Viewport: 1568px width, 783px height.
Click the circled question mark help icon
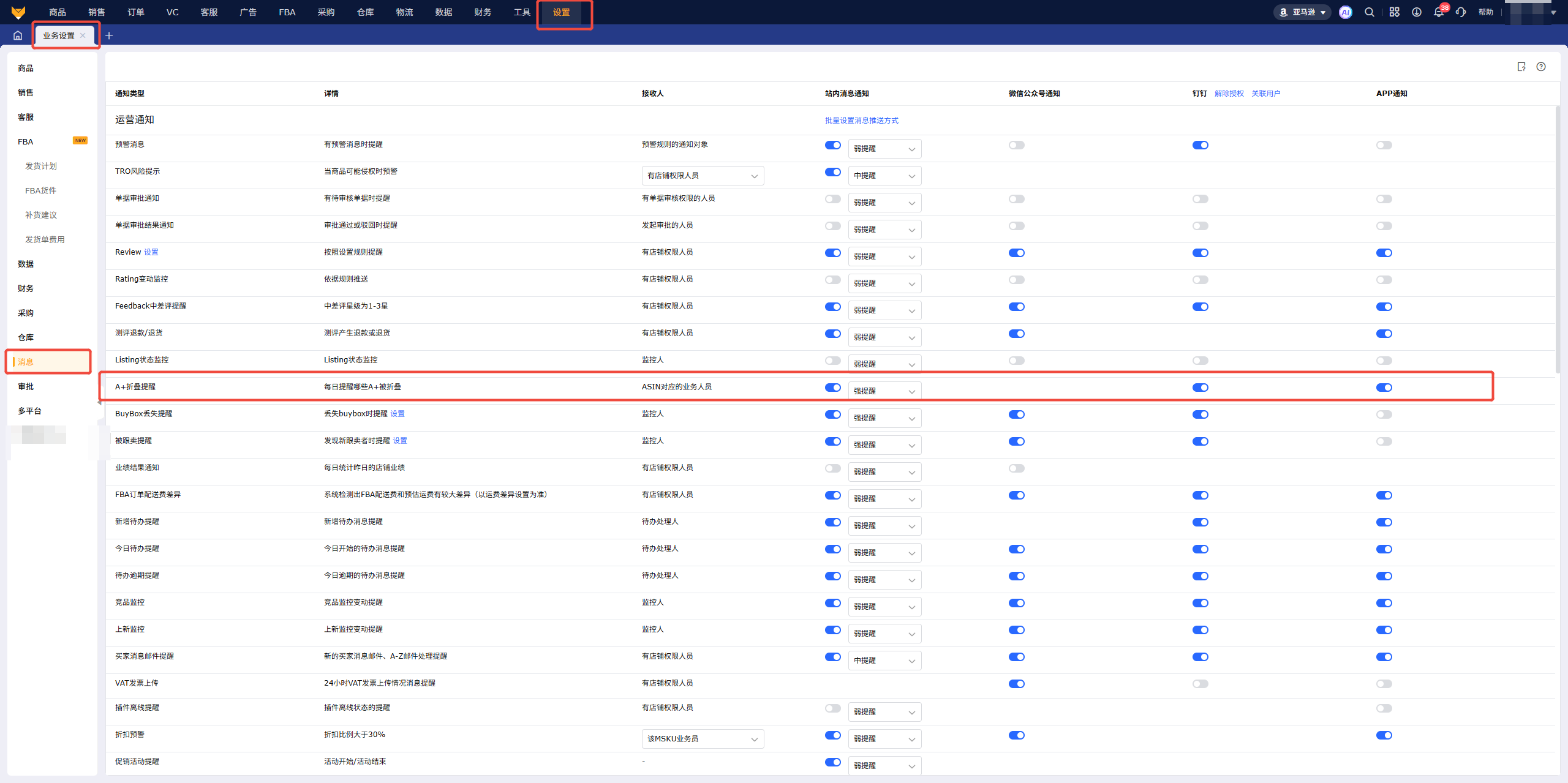point(1541,67)
